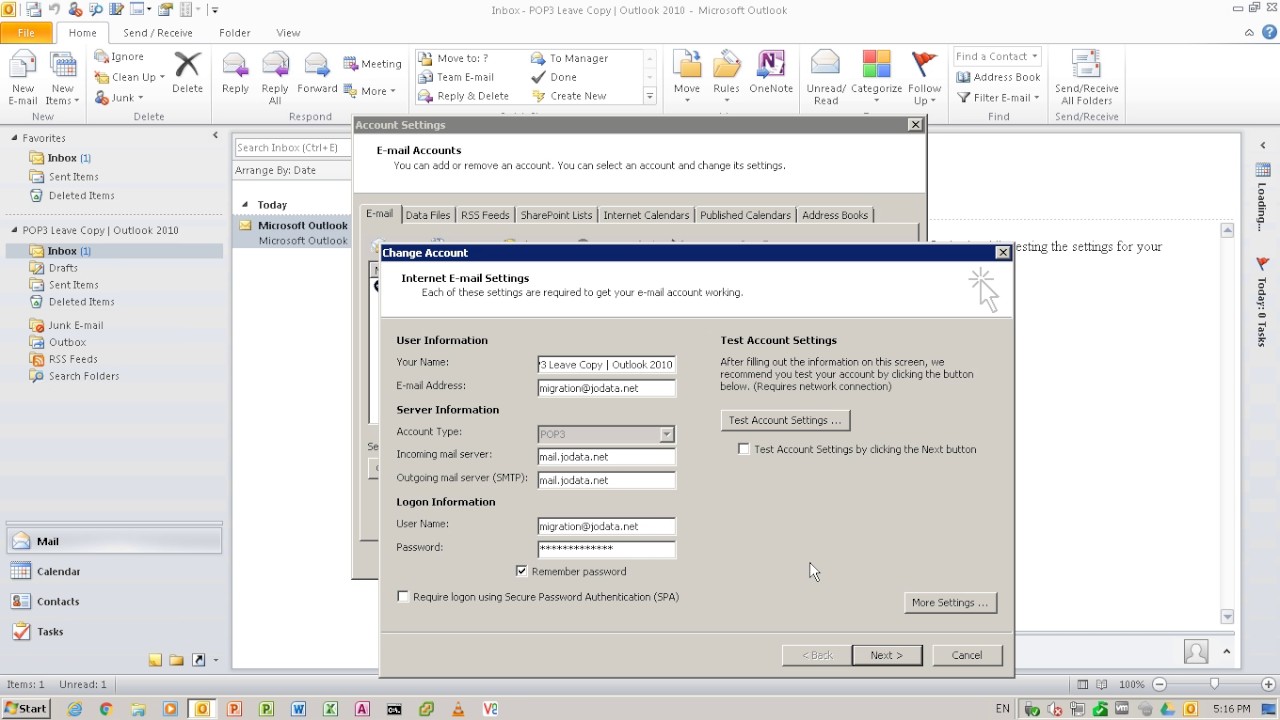Screen dimensions: 1280x720
Task: Open the Address Book
Action: pyautogui.click(x=998, y=77)
